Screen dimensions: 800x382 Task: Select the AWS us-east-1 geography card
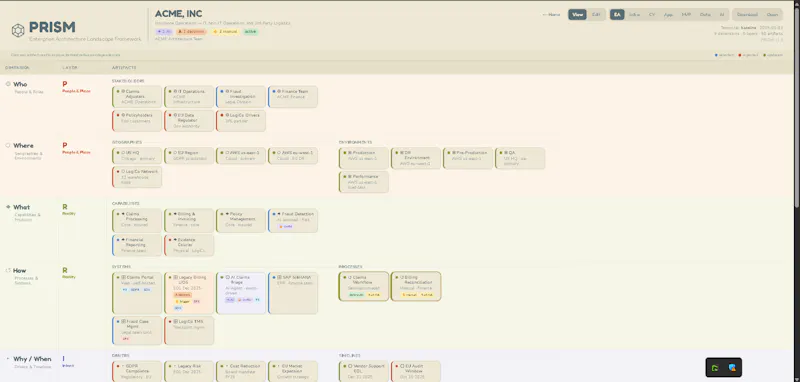pos(241,156)
